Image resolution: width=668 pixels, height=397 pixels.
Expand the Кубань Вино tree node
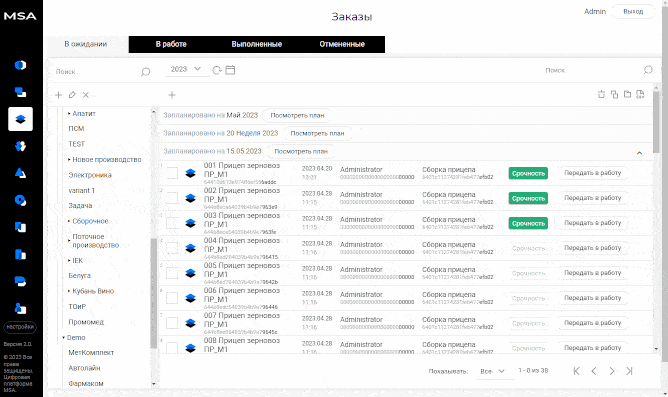(x=69, y=291)
